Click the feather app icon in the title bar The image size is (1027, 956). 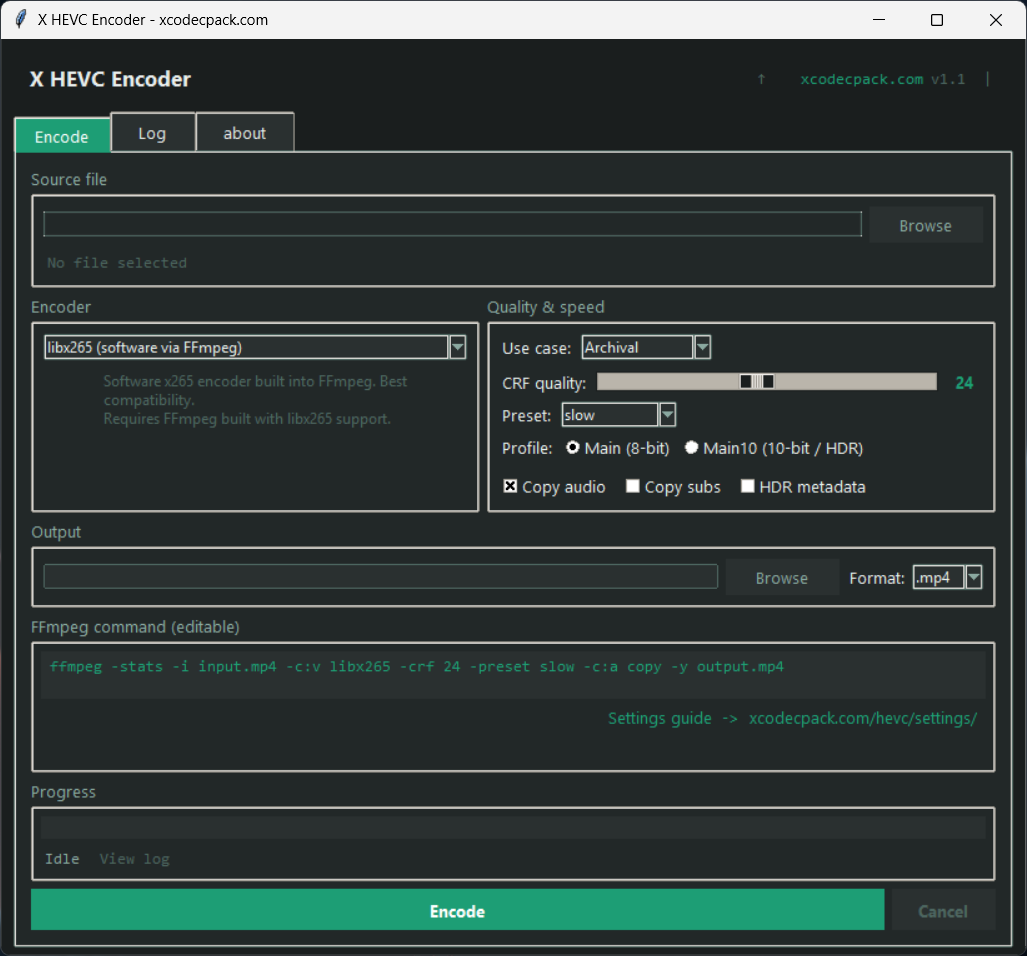coord(20,19)
